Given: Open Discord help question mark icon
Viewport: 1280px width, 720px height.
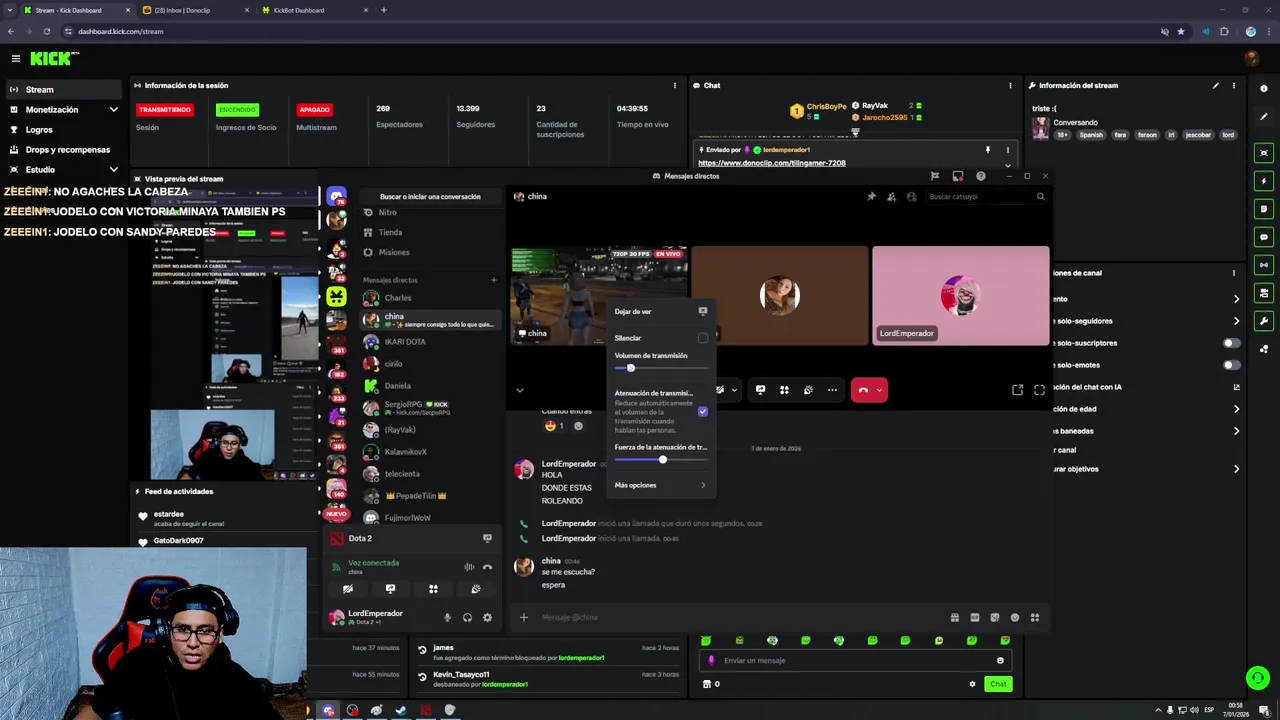Looking at the screenshot, I should [981, 176].
